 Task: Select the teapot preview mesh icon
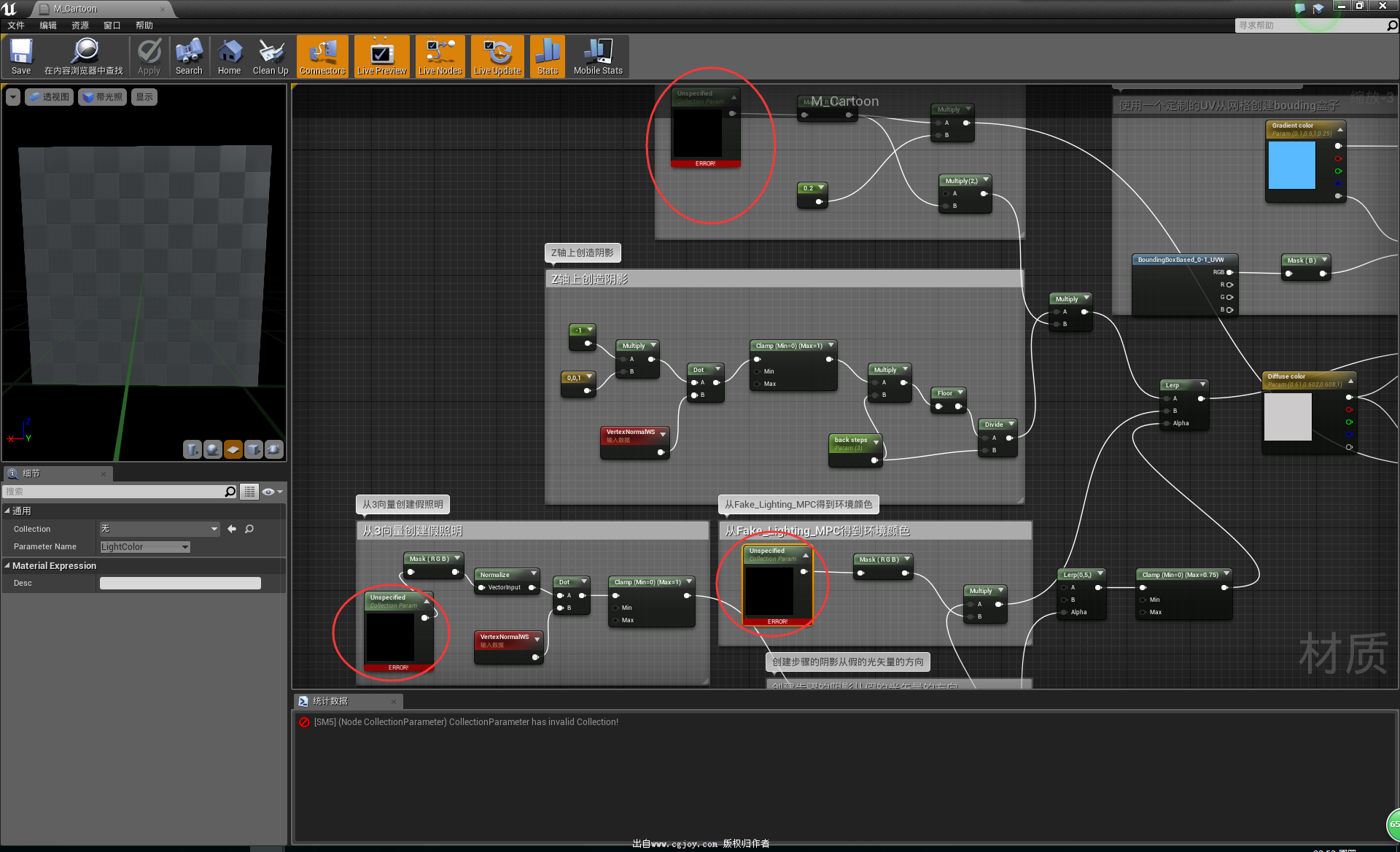274,449
